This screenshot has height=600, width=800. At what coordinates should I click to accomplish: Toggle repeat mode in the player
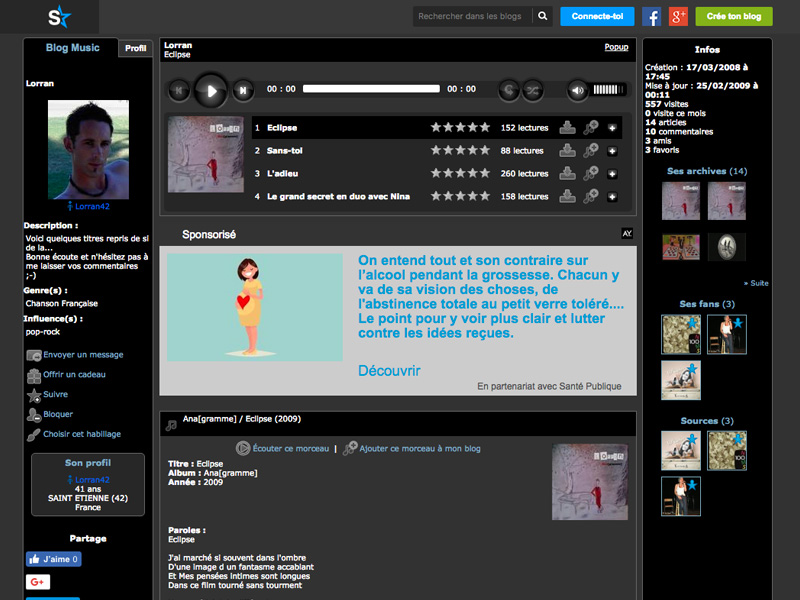(508, 90)
